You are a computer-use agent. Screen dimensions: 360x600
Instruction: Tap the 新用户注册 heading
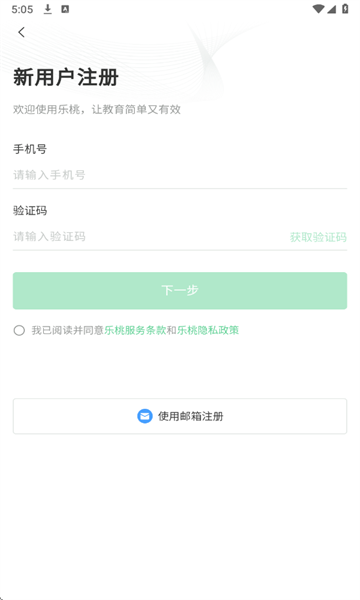(66, 77)
